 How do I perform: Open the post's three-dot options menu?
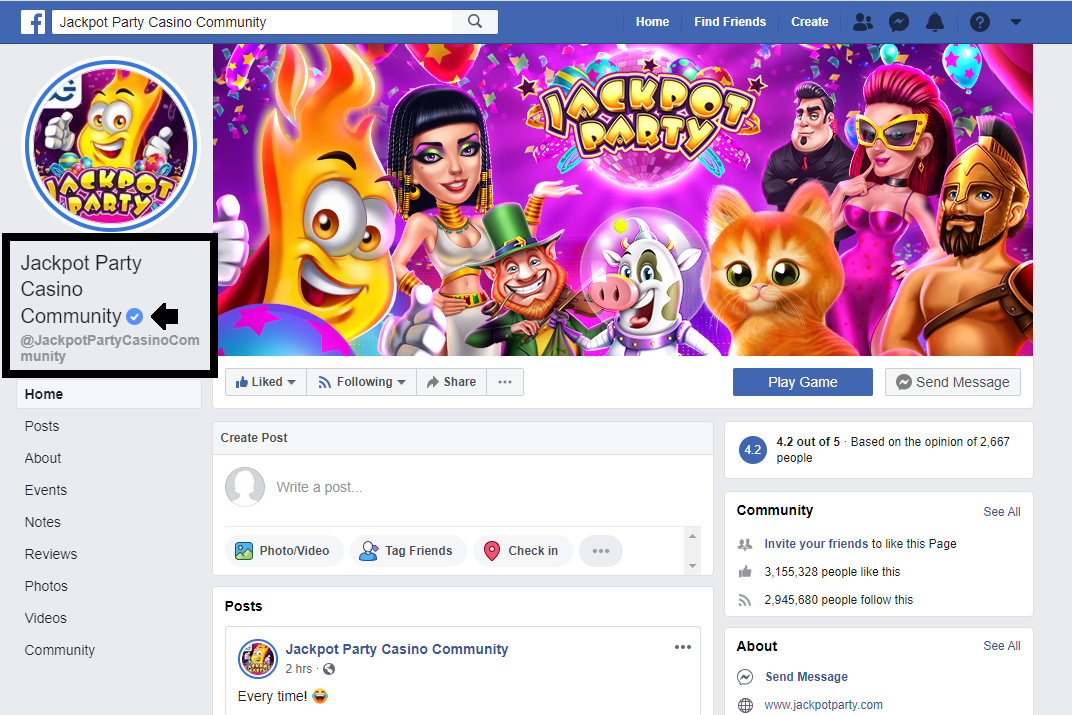click(x=683, y=647)
